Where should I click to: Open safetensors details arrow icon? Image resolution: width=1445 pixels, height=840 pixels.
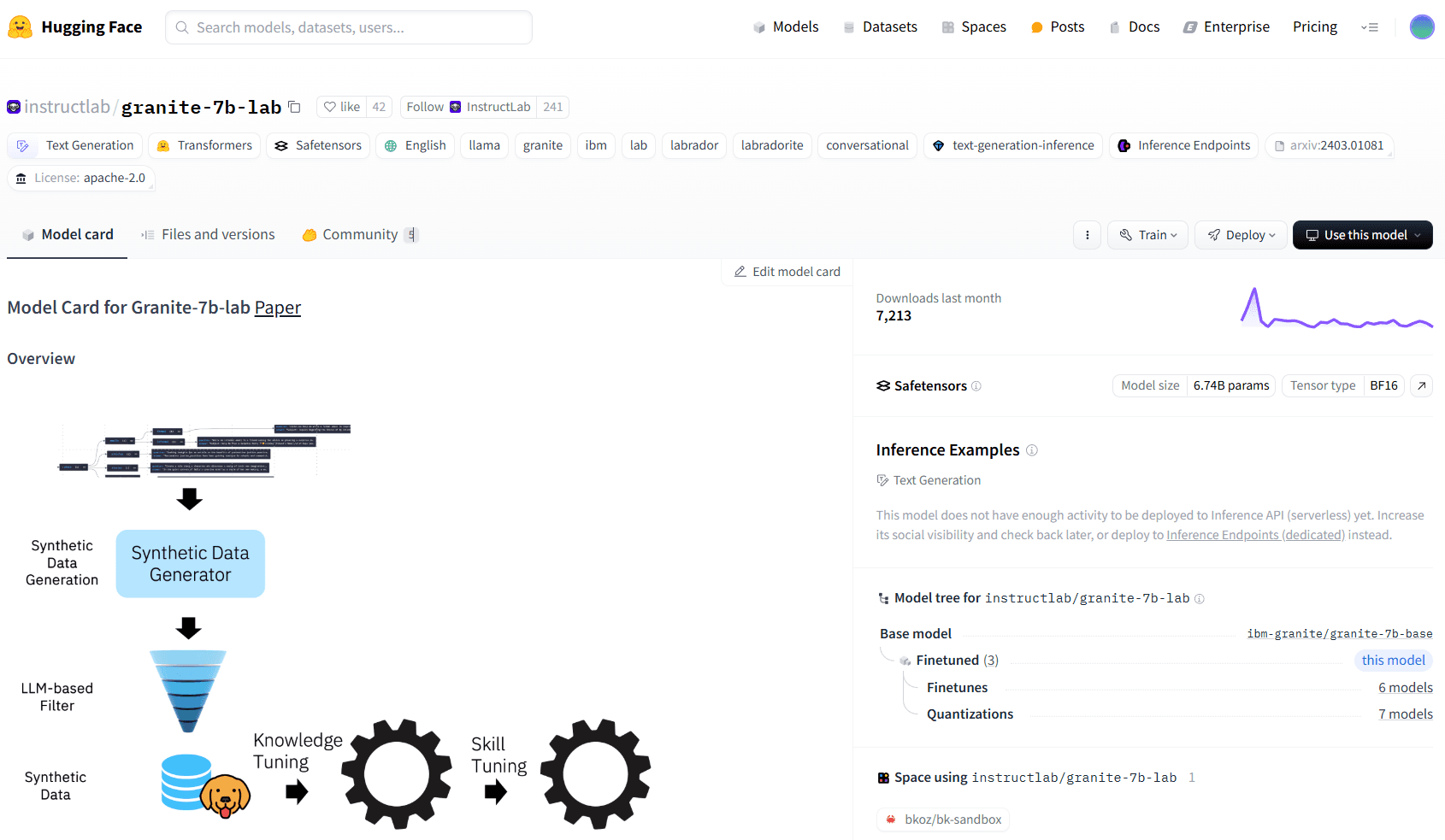[1421, 386]
